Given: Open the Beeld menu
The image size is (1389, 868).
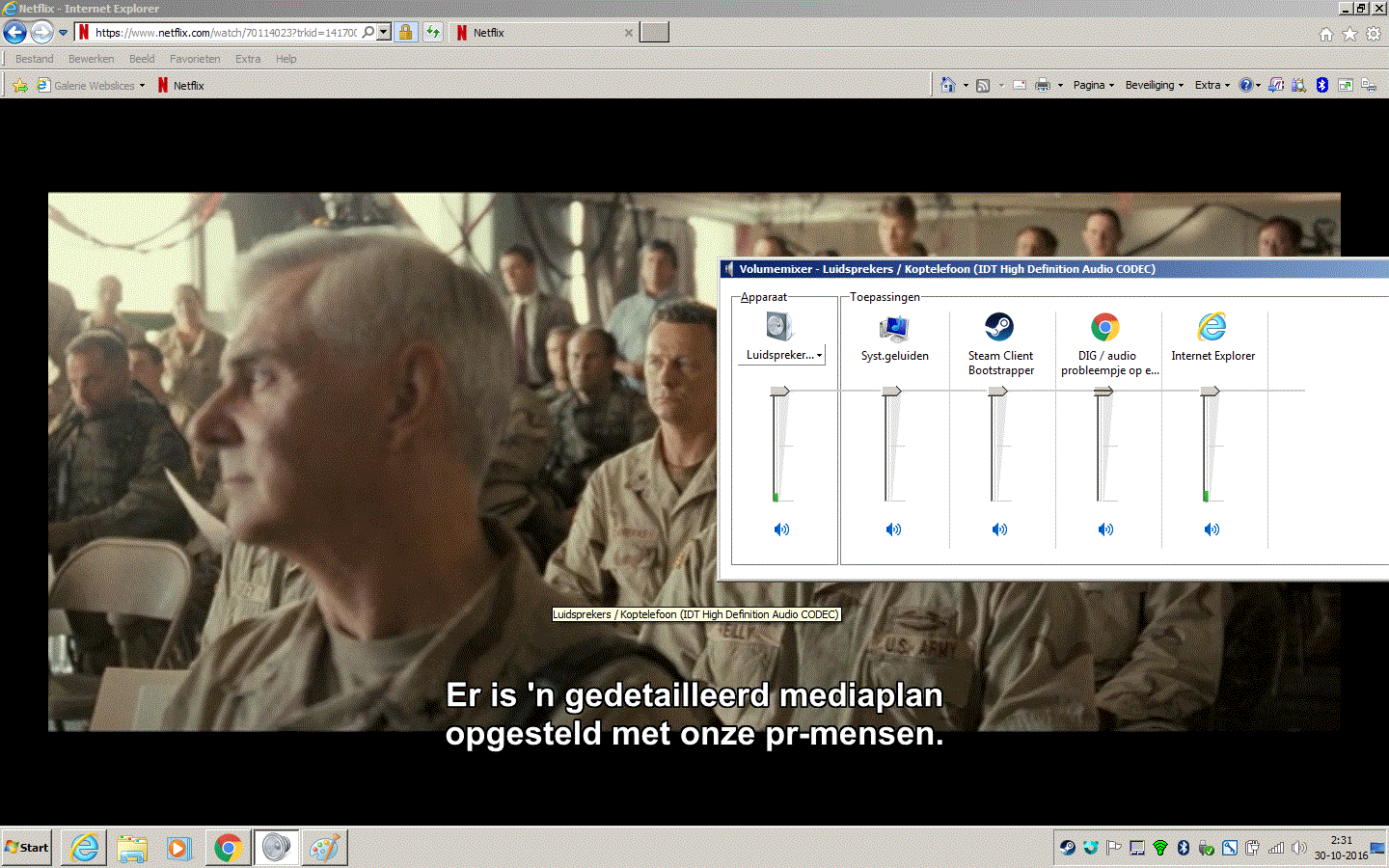Looking at the screenshot, I should tap(142, 59).
